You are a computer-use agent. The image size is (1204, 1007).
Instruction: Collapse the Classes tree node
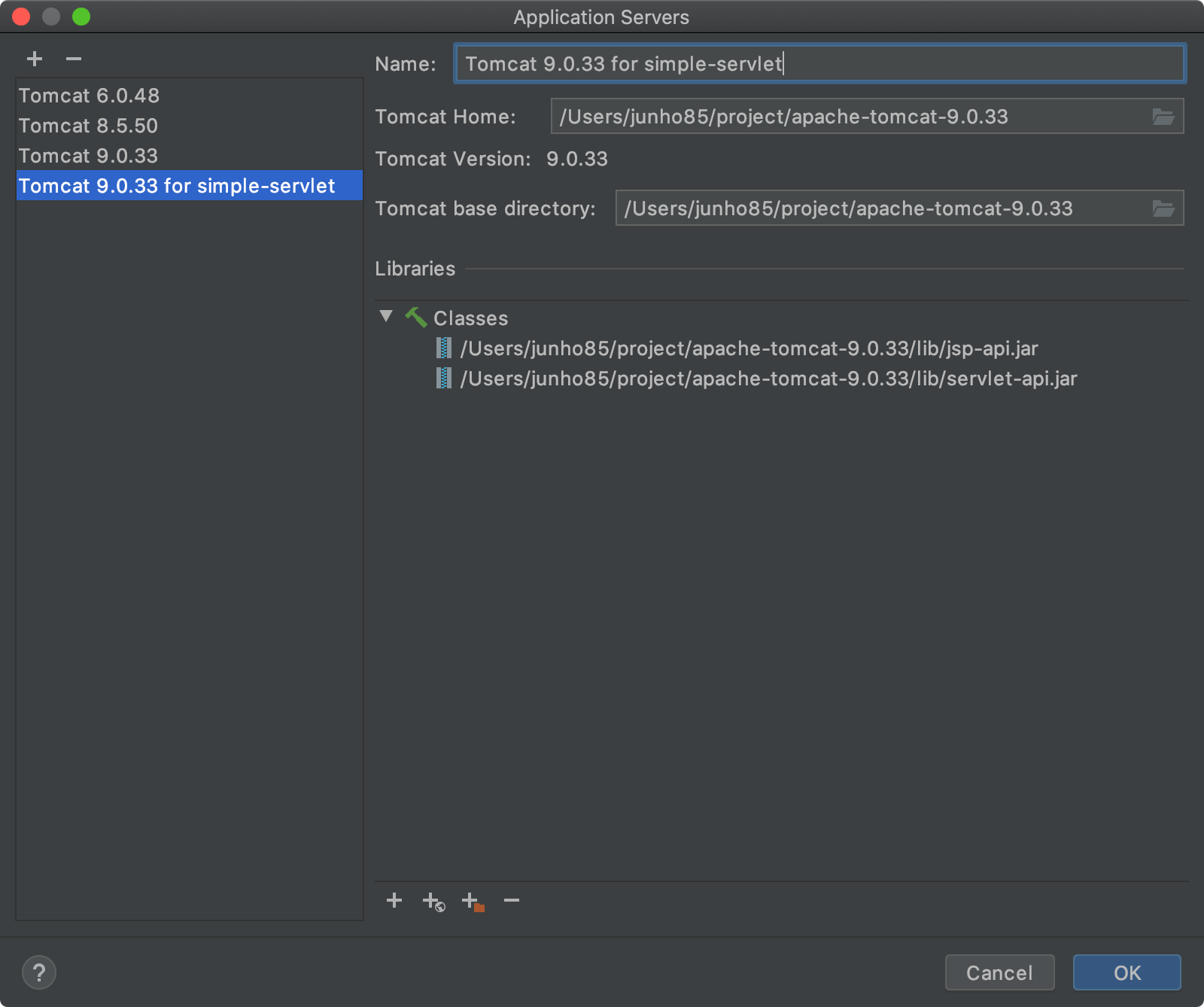[386, 316]
